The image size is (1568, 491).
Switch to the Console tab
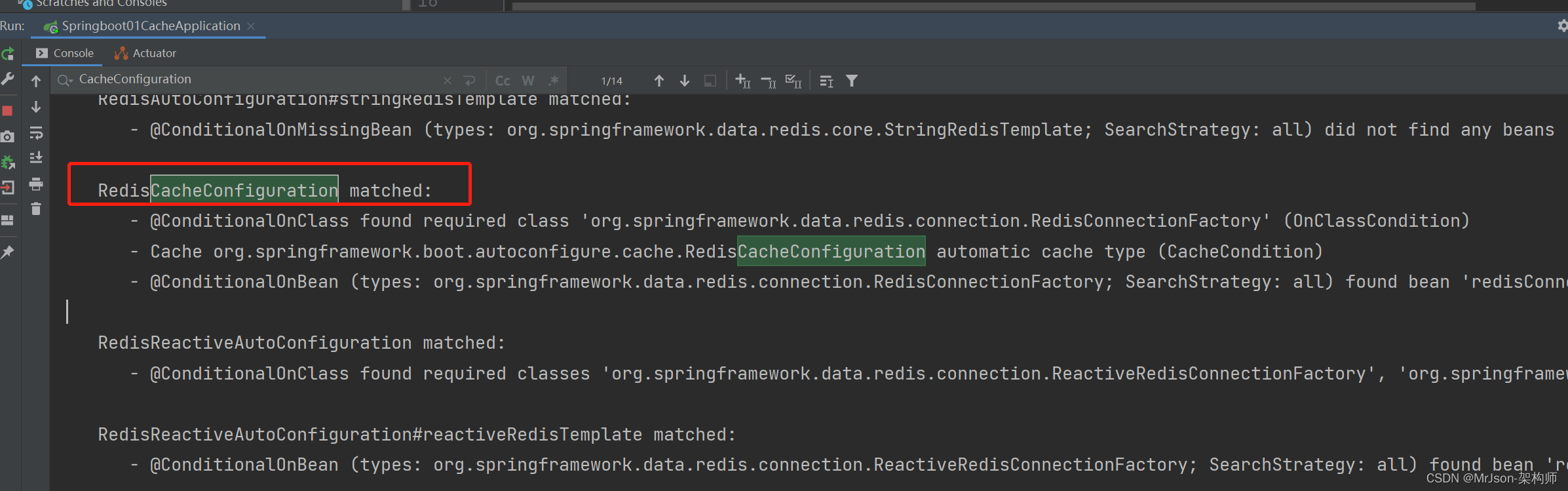pos(64,53)
